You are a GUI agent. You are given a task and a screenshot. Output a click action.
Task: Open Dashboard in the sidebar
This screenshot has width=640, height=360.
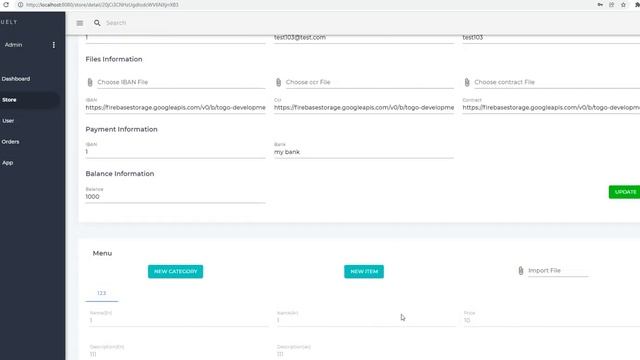point(16,79)
